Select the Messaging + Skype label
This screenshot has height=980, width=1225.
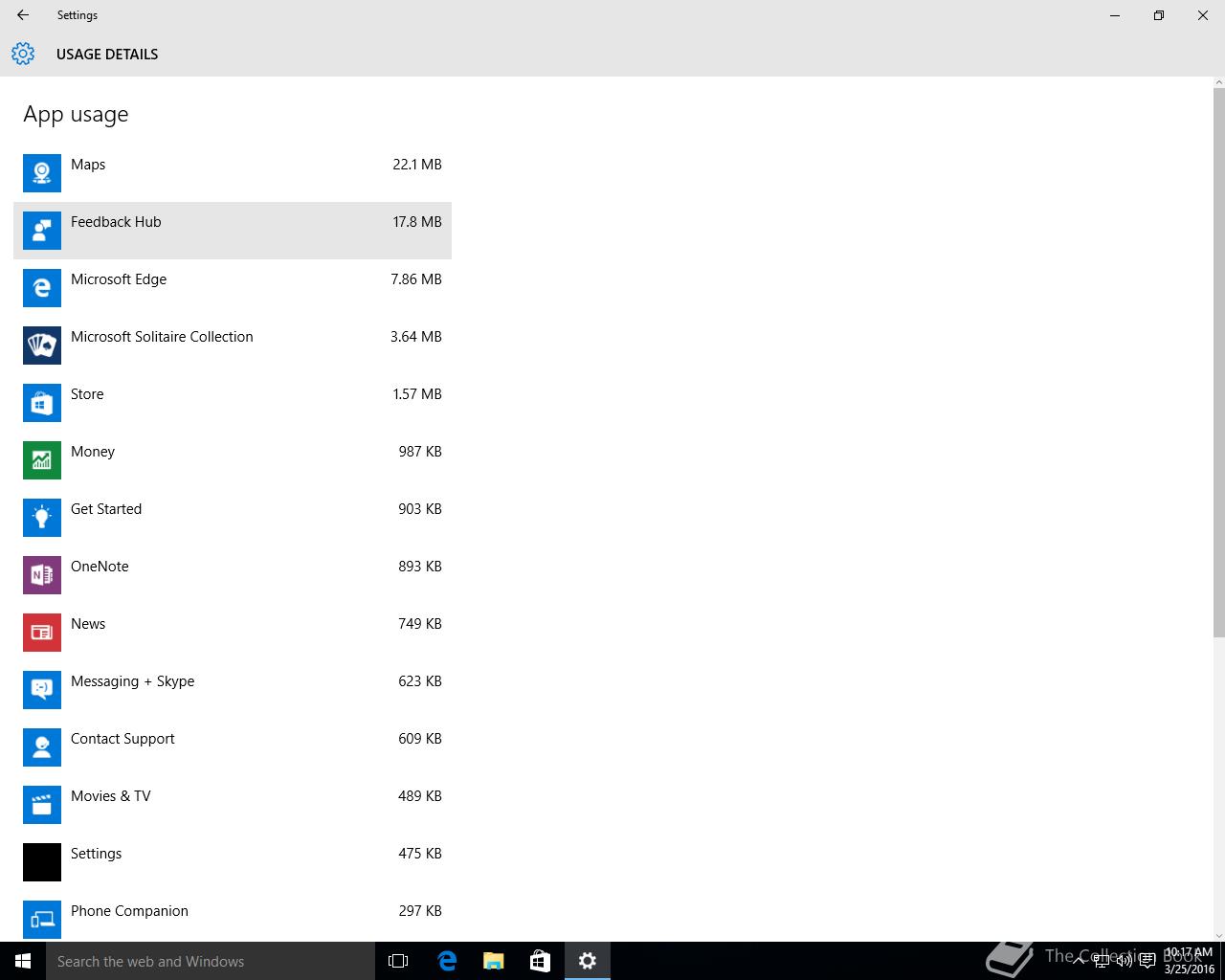[x=132, y=681]
